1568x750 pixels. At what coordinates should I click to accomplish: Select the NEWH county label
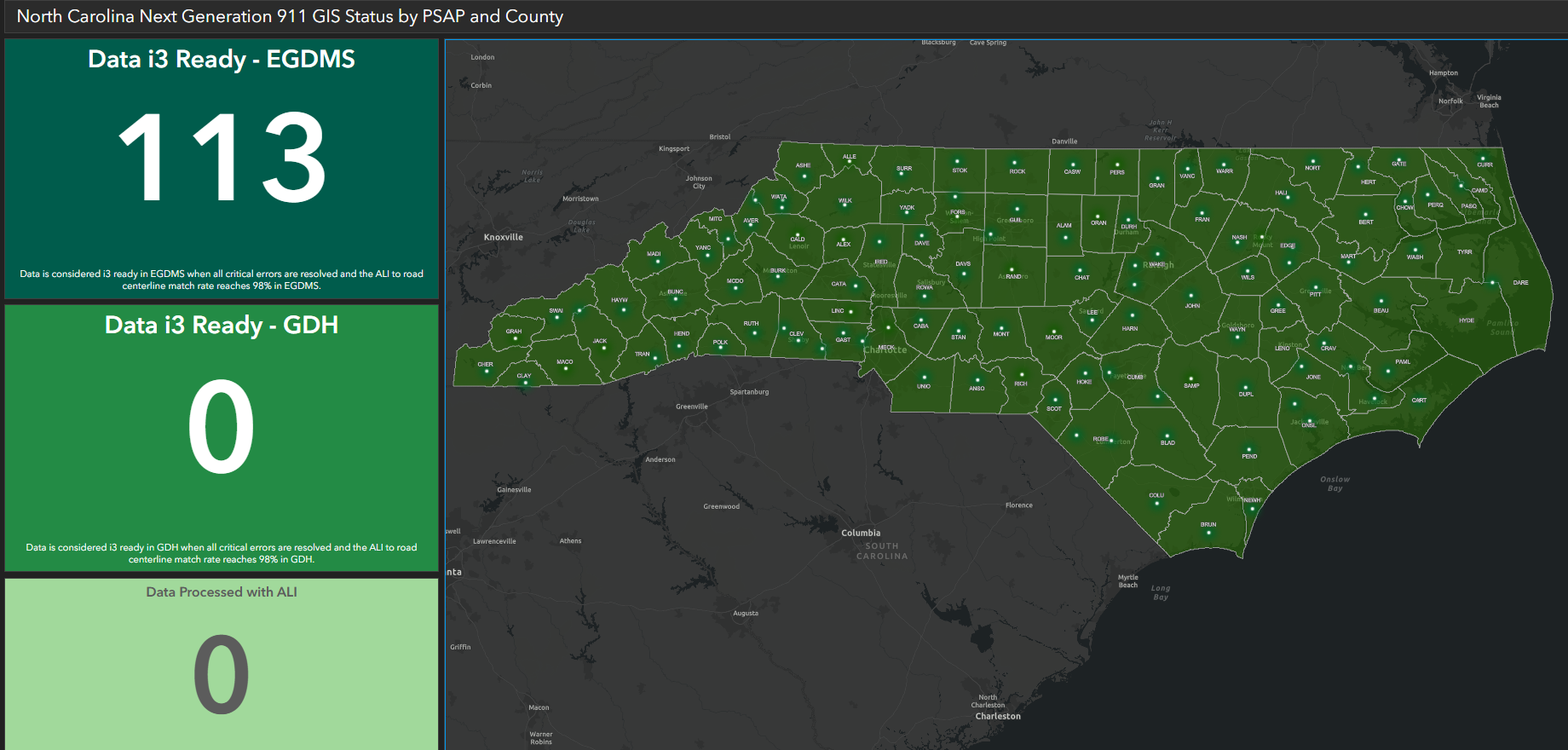tap(1252, 500)
